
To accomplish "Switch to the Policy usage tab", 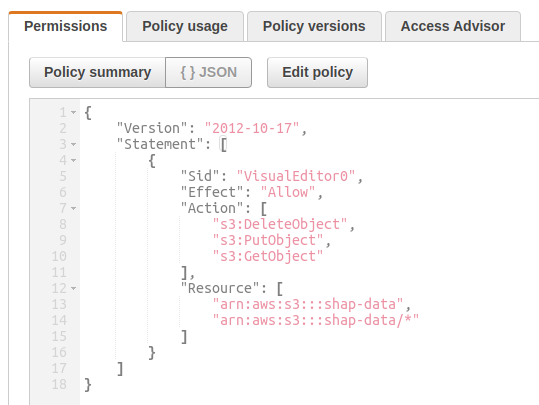I will click(x=185, y=26).
